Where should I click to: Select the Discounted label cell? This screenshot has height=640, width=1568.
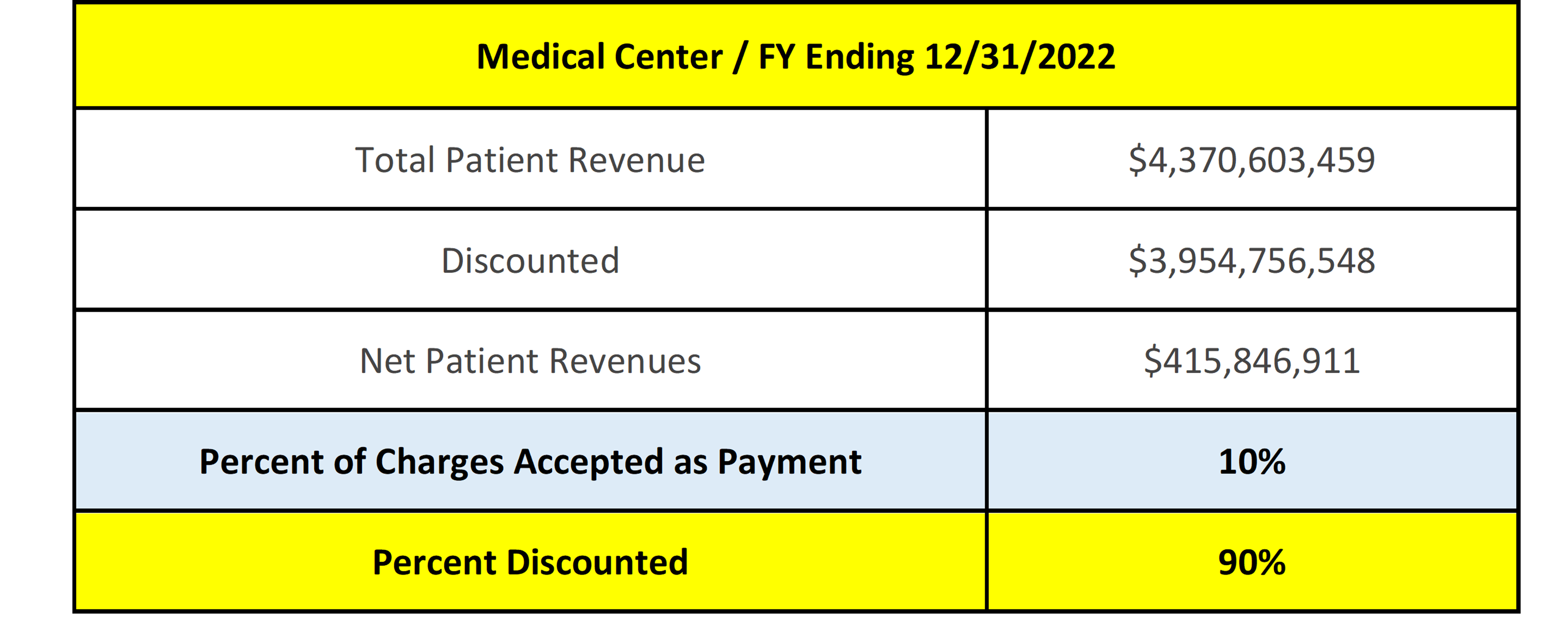tap(530, 260)
